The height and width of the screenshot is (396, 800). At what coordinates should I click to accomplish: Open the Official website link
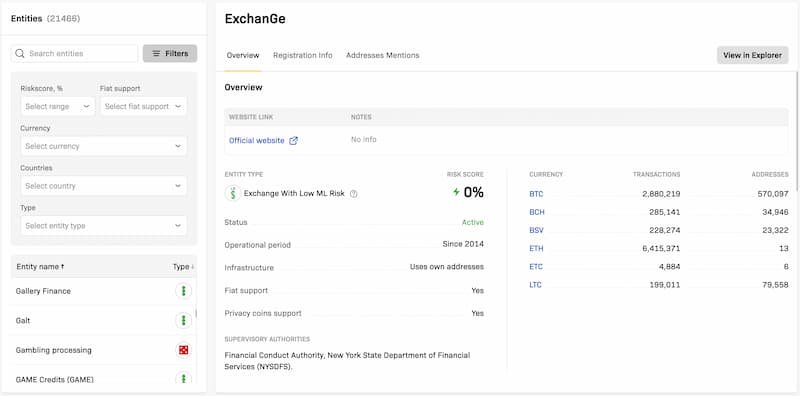[x=257, y=141]
